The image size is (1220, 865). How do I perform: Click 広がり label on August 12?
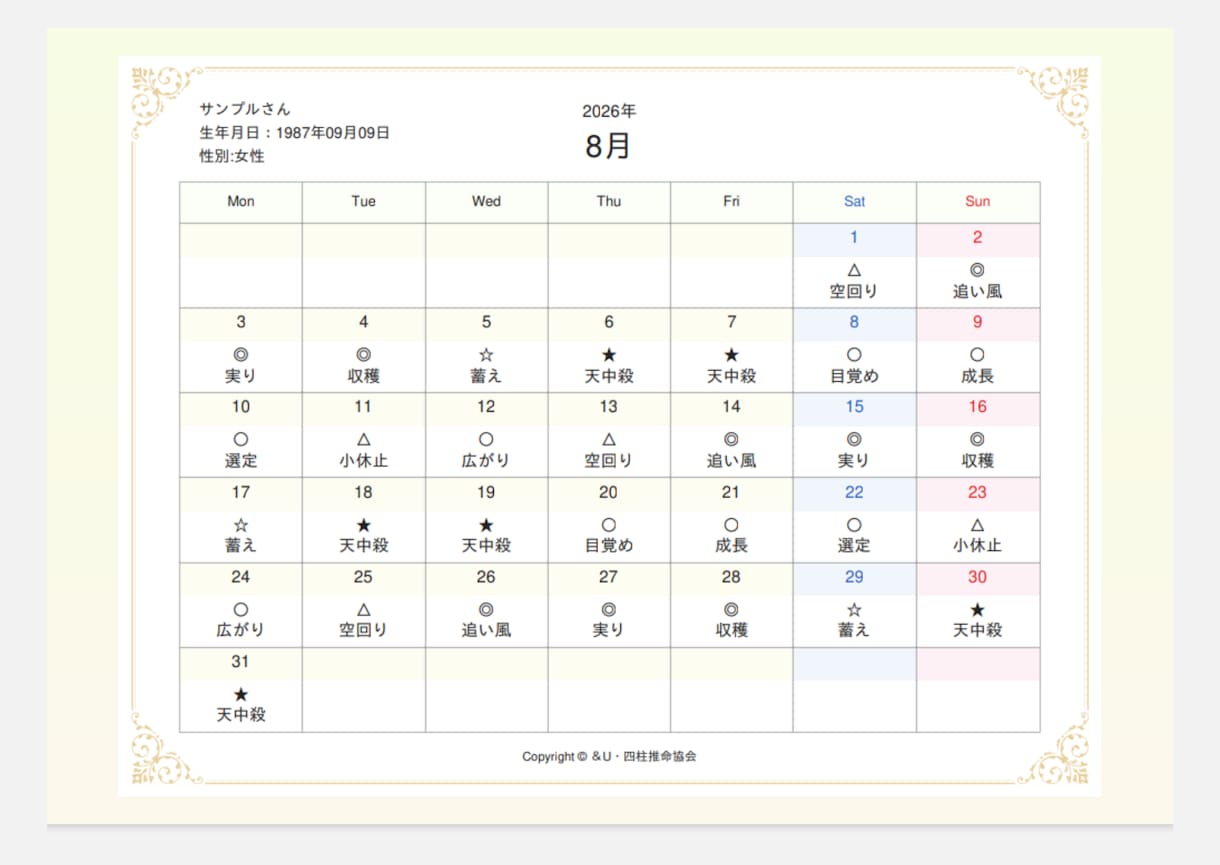[486, 461]
